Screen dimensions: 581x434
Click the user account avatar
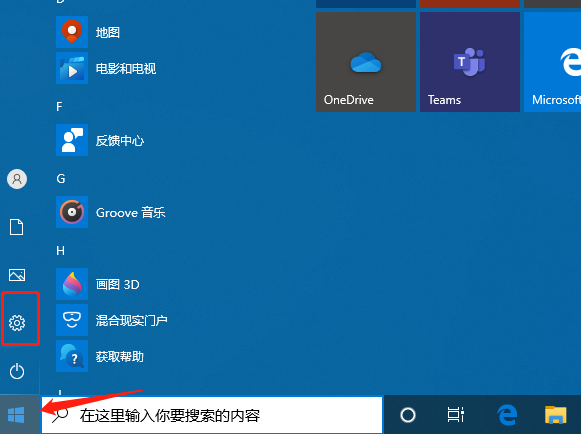coord(17,179)
